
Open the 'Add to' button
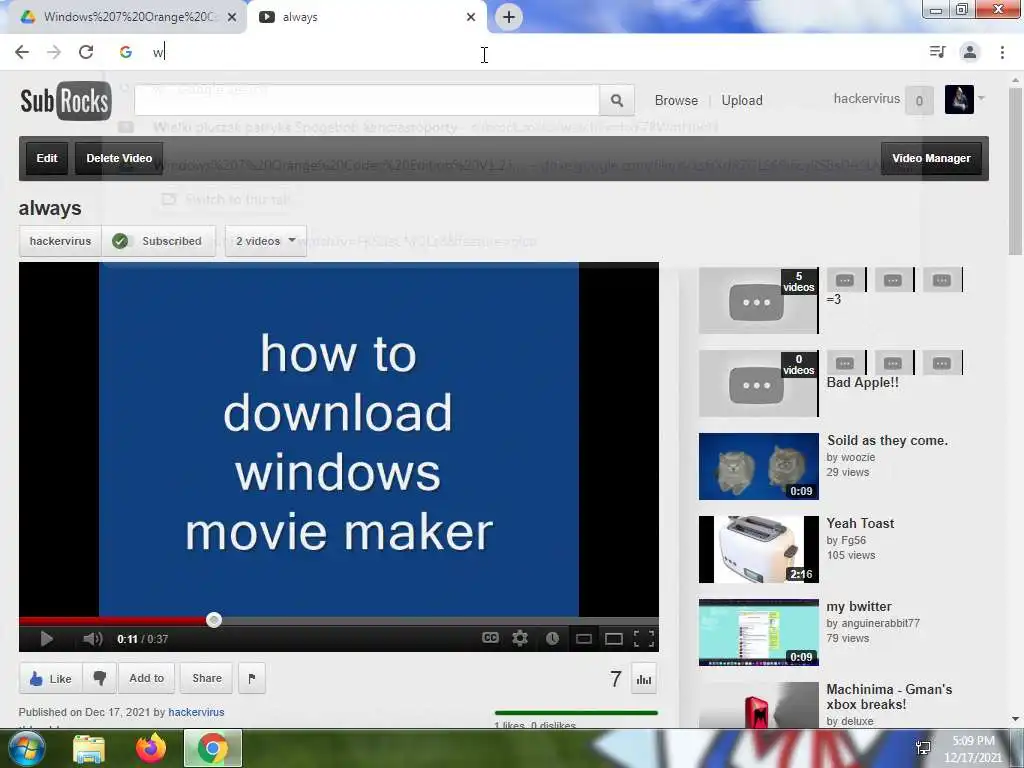(146, 679)
